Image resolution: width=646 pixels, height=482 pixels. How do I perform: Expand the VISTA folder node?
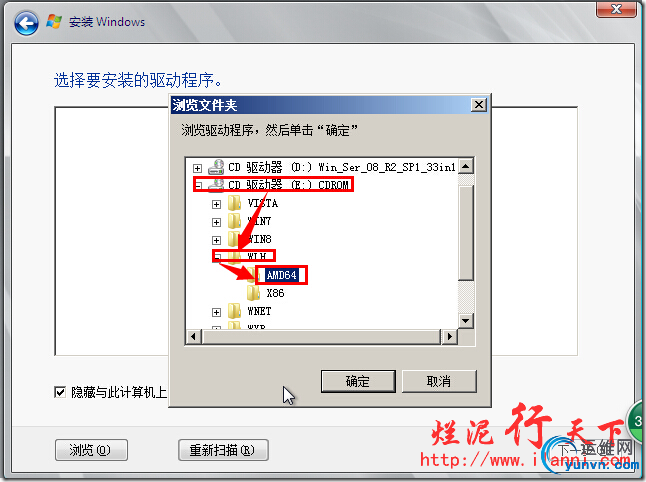pyautogui.click(x=216, y=204)
